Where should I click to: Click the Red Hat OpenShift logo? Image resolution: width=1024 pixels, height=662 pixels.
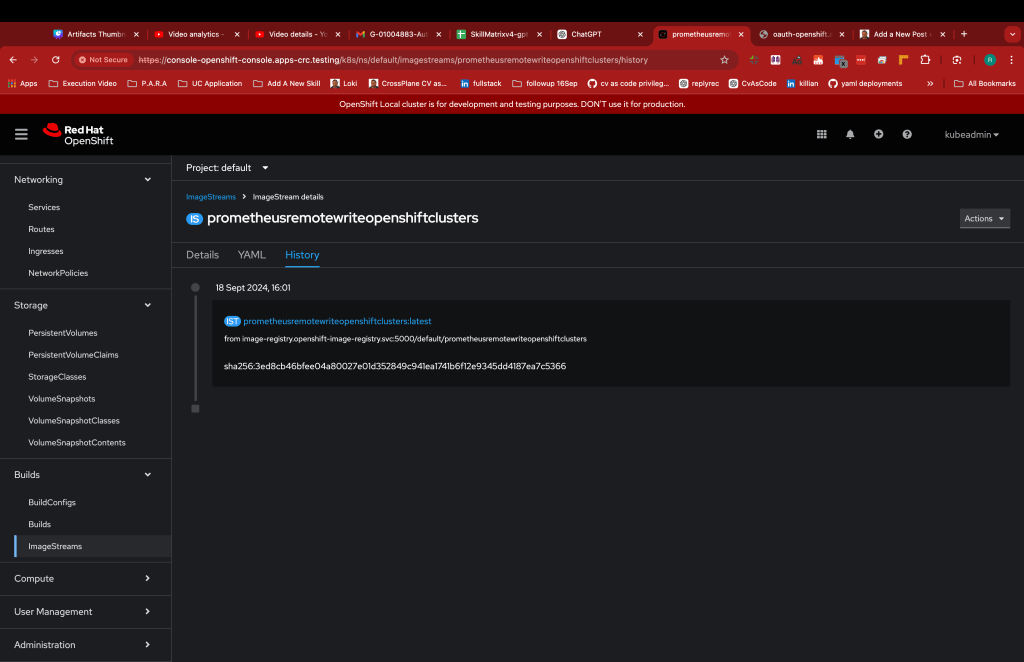coord(78,134)
